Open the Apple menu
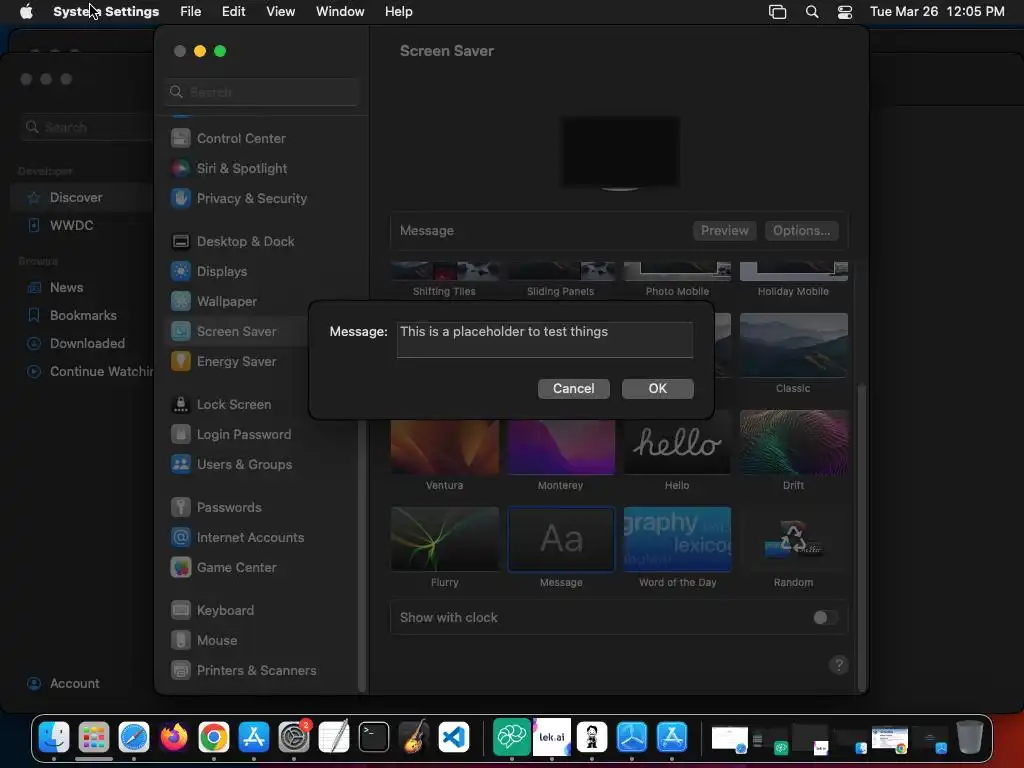 point(26,12)
